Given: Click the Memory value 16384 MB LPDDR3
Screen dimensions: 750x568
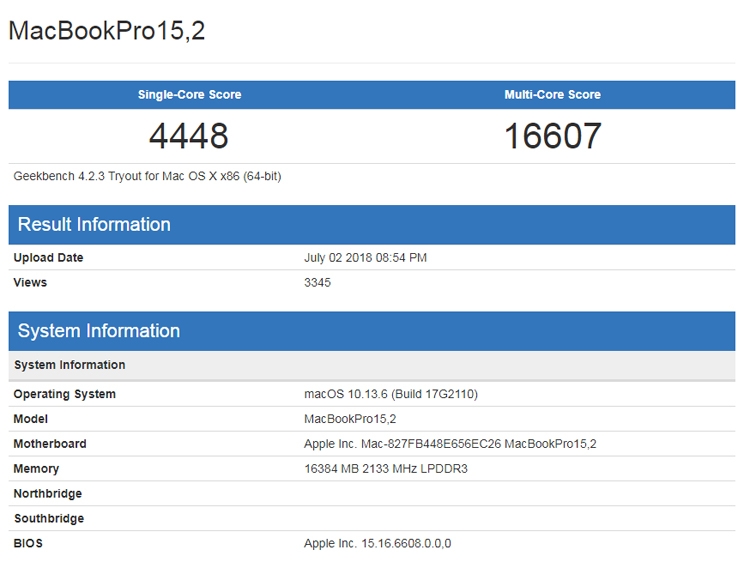Looking at the screenshot, I should coord(386,469).
